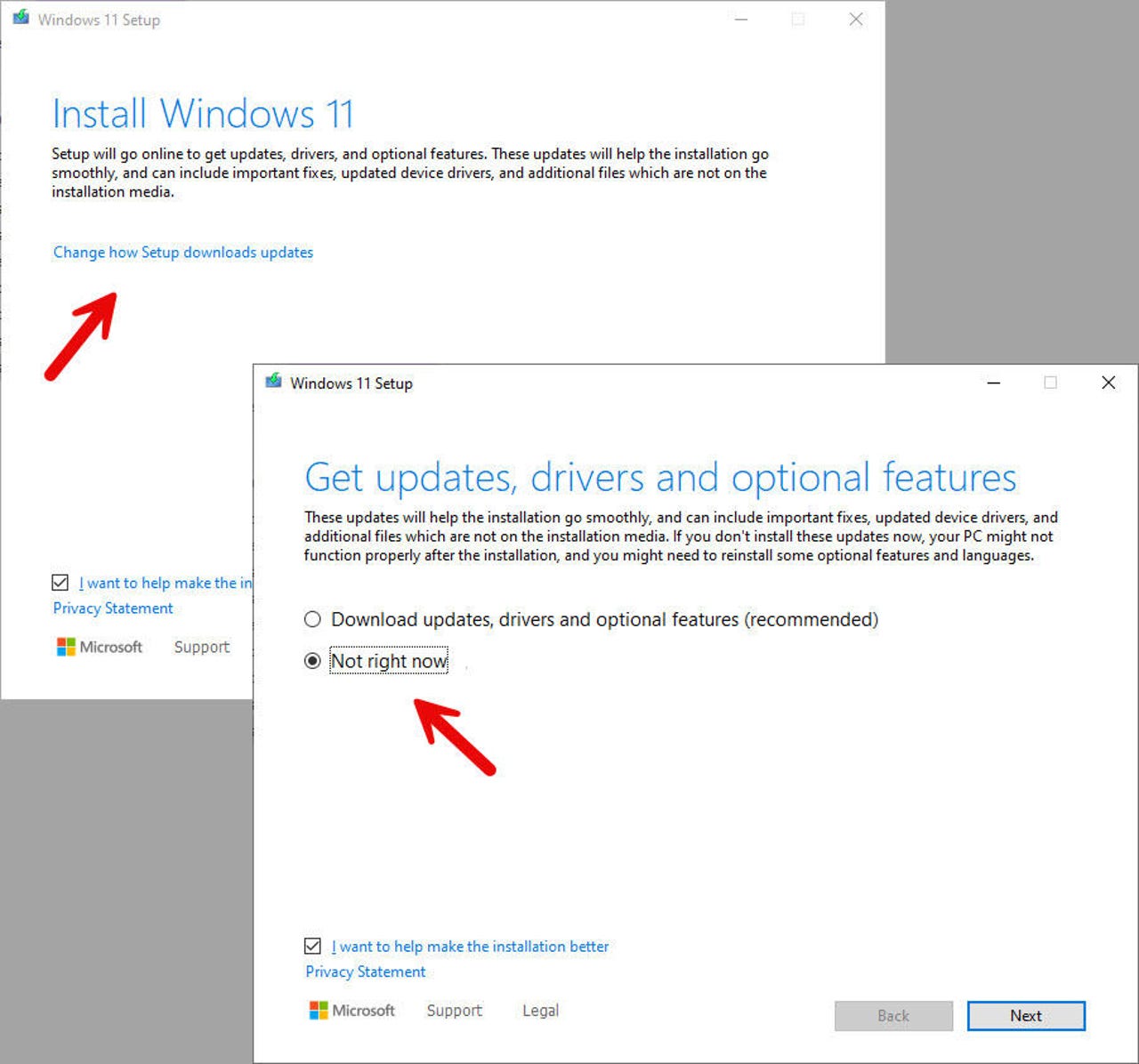Open 'Change how Setup downloads updates' link
Screen dimensions: 1139x1064
click(x=183, y=253)
